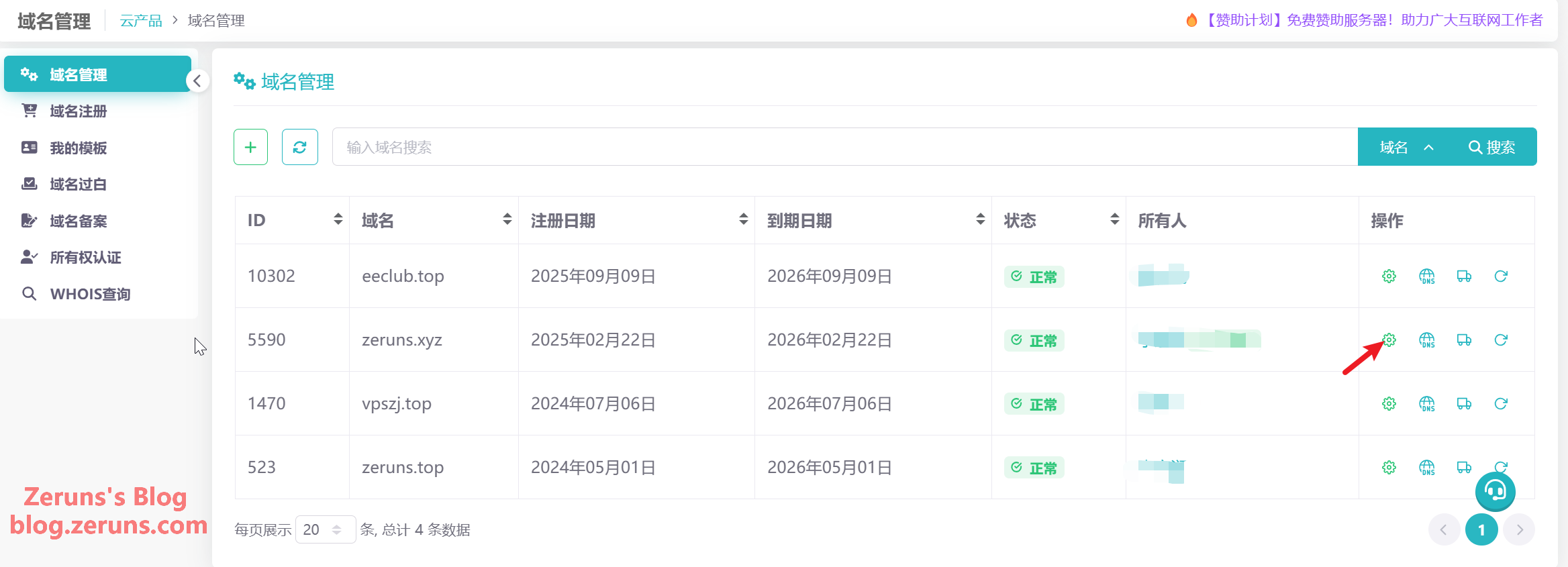Sort table by ID column

coord(338,219)
